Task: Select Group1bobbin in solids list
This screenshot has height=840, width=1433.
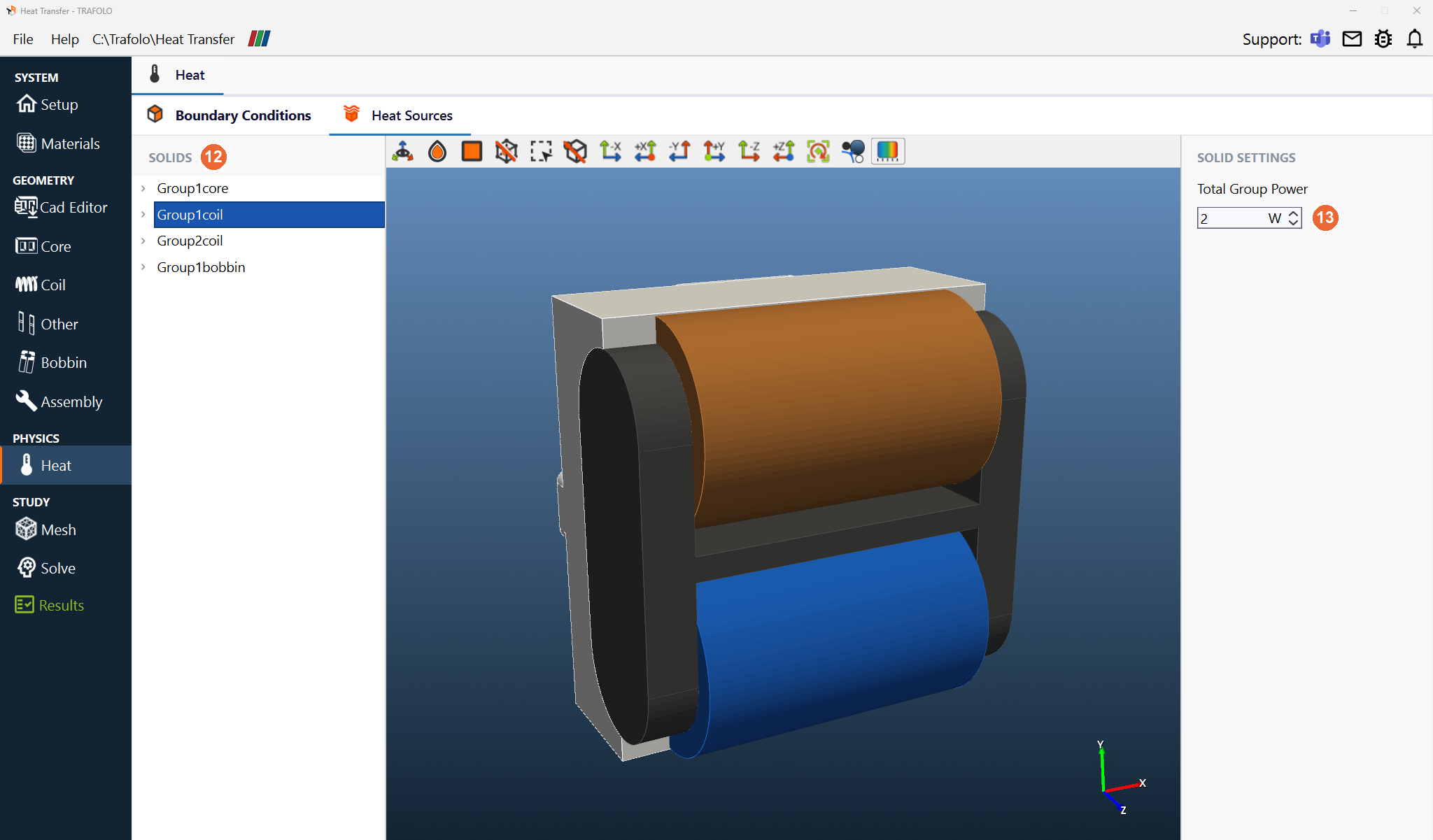Action: pyautogui.click(x=201, y=267)
